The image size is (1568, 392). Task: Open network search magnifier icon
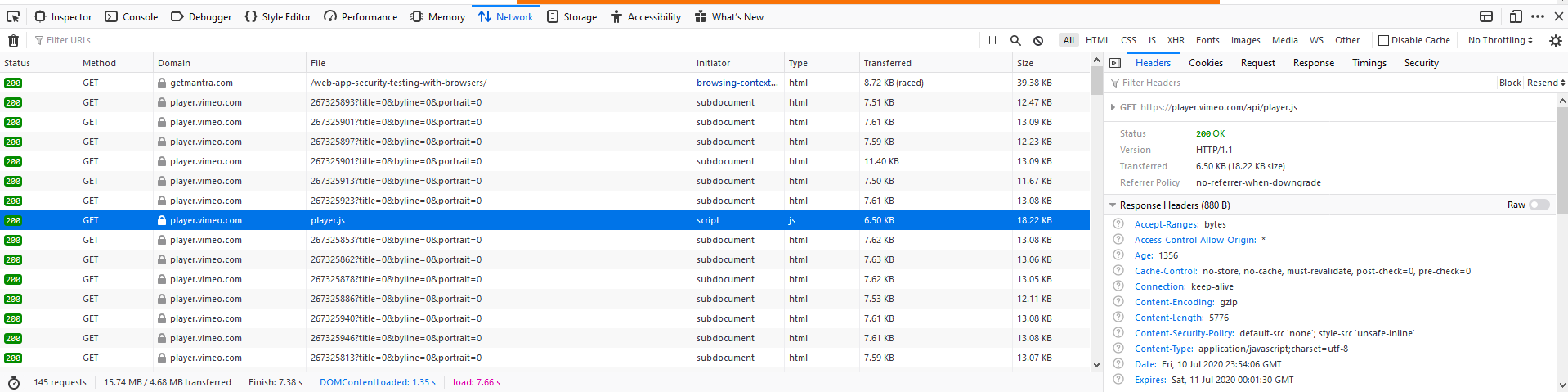click(1015, 40)
